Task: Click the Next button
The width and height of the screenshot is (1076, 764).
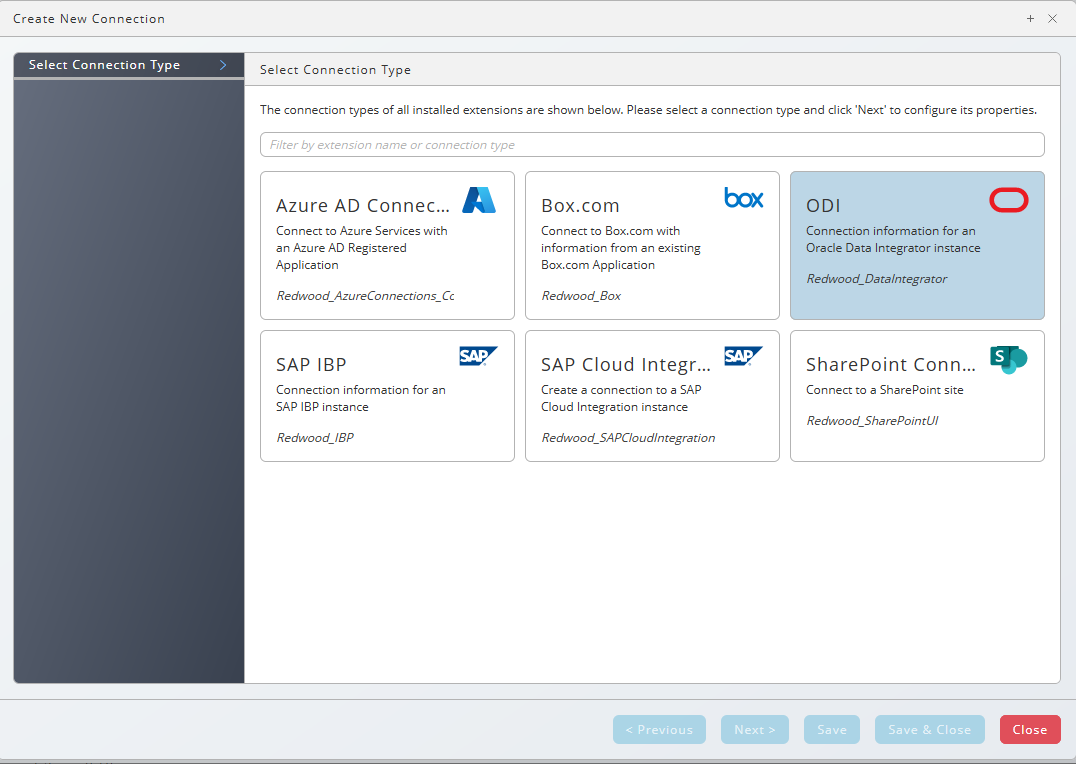Action: [x=755, y=730]
